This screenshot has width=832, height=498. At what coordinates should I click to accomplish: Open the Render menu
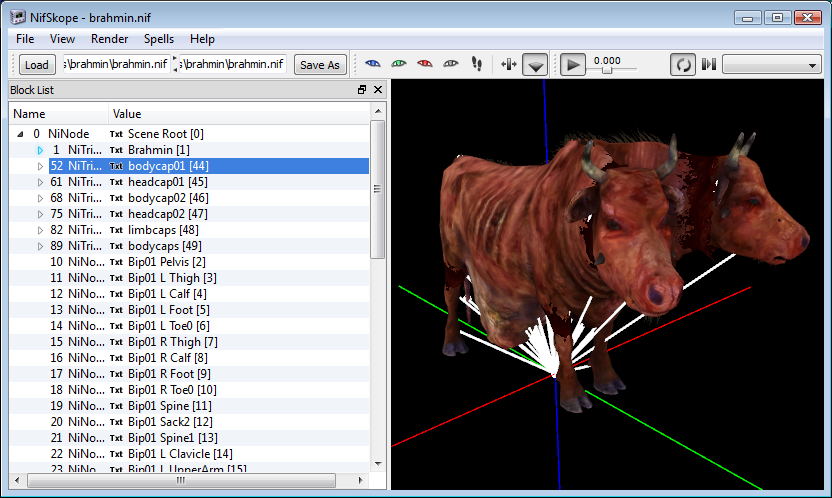point(109,39)
